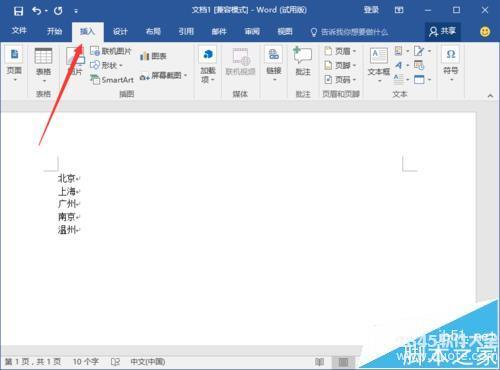
Task: Insert an Online Picture (联机图片)
Action: coord(111,51)
